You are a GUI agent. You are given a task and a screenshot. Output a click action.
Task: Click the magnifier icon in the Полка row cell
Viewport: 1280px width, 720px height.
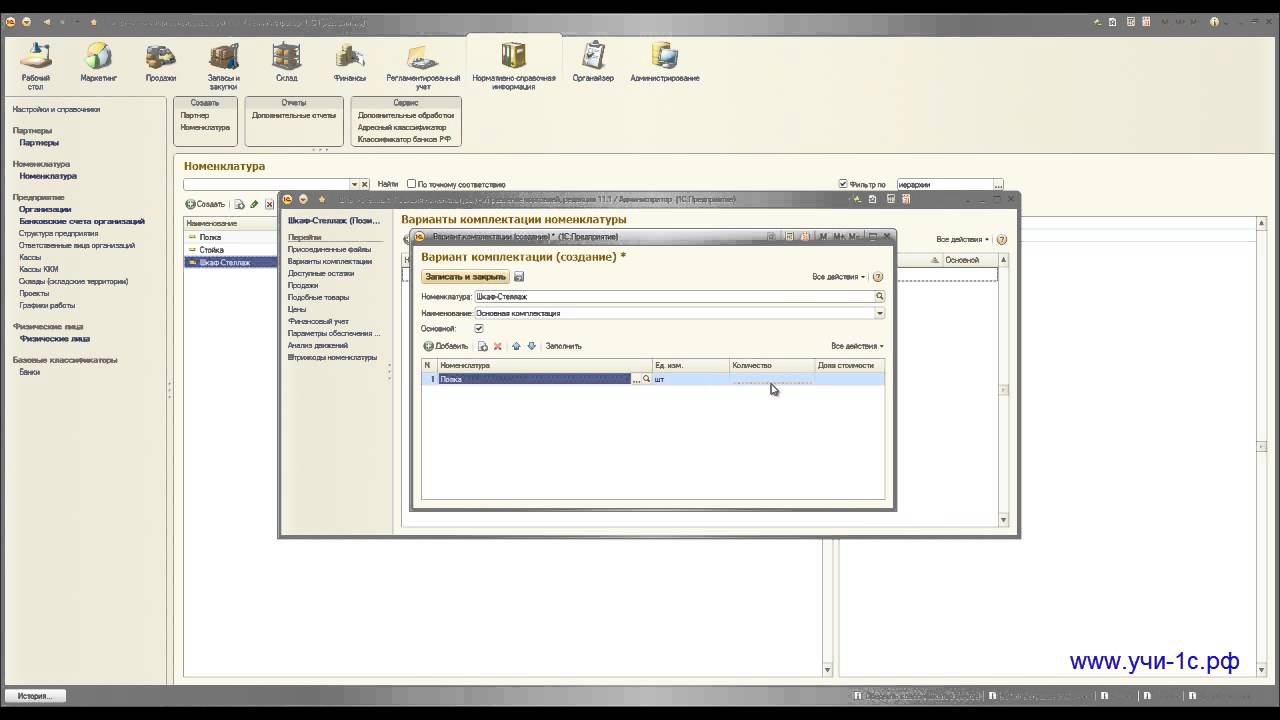(x=647, y=379)
